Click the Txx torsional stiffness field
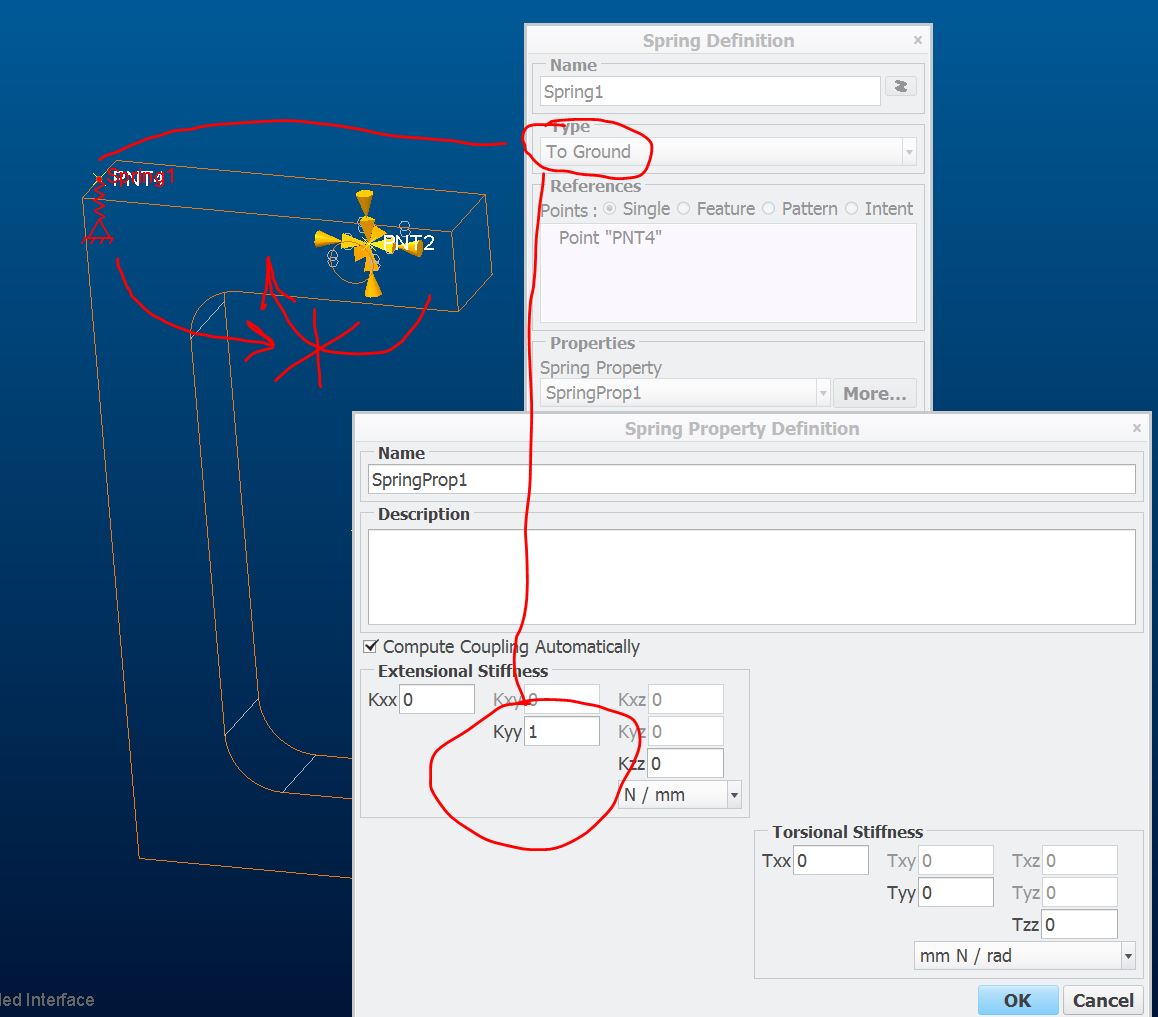 pyautogui.click(x=831, y=860)
